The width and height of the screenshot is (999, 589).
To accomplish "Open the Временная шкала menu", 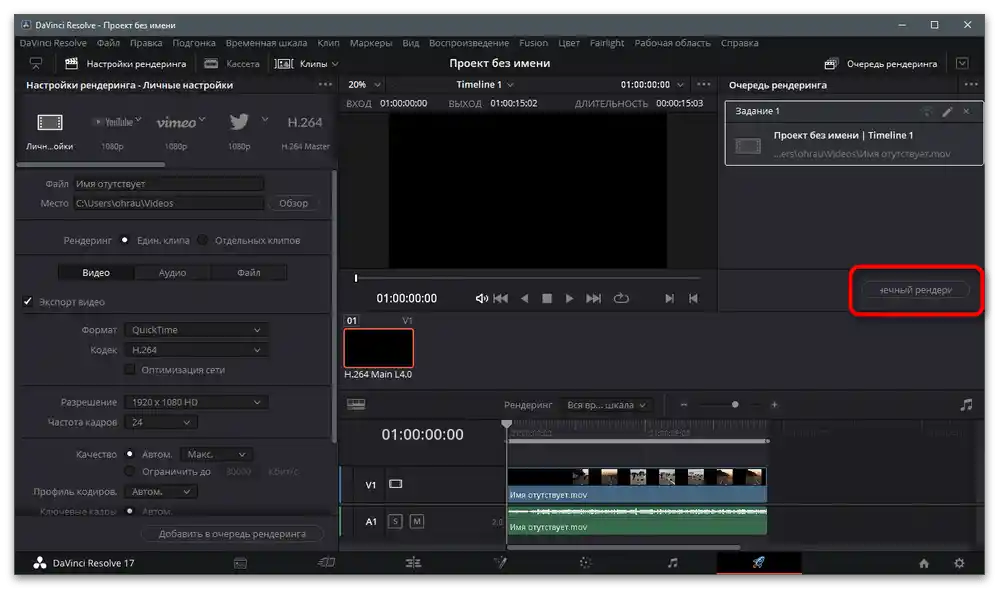I will (x=266, y=43).
